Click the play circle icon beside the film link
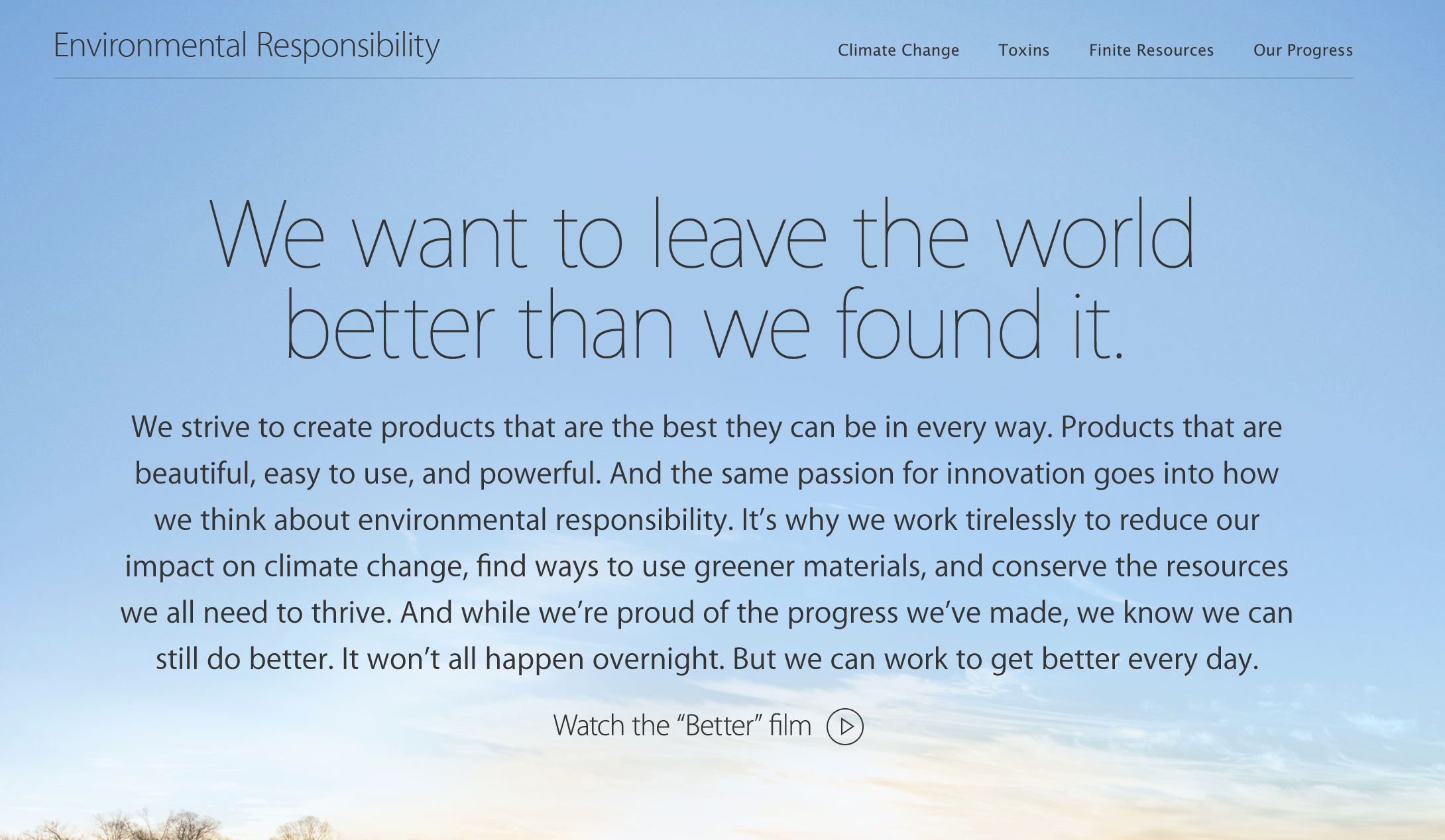 [844, 727]
